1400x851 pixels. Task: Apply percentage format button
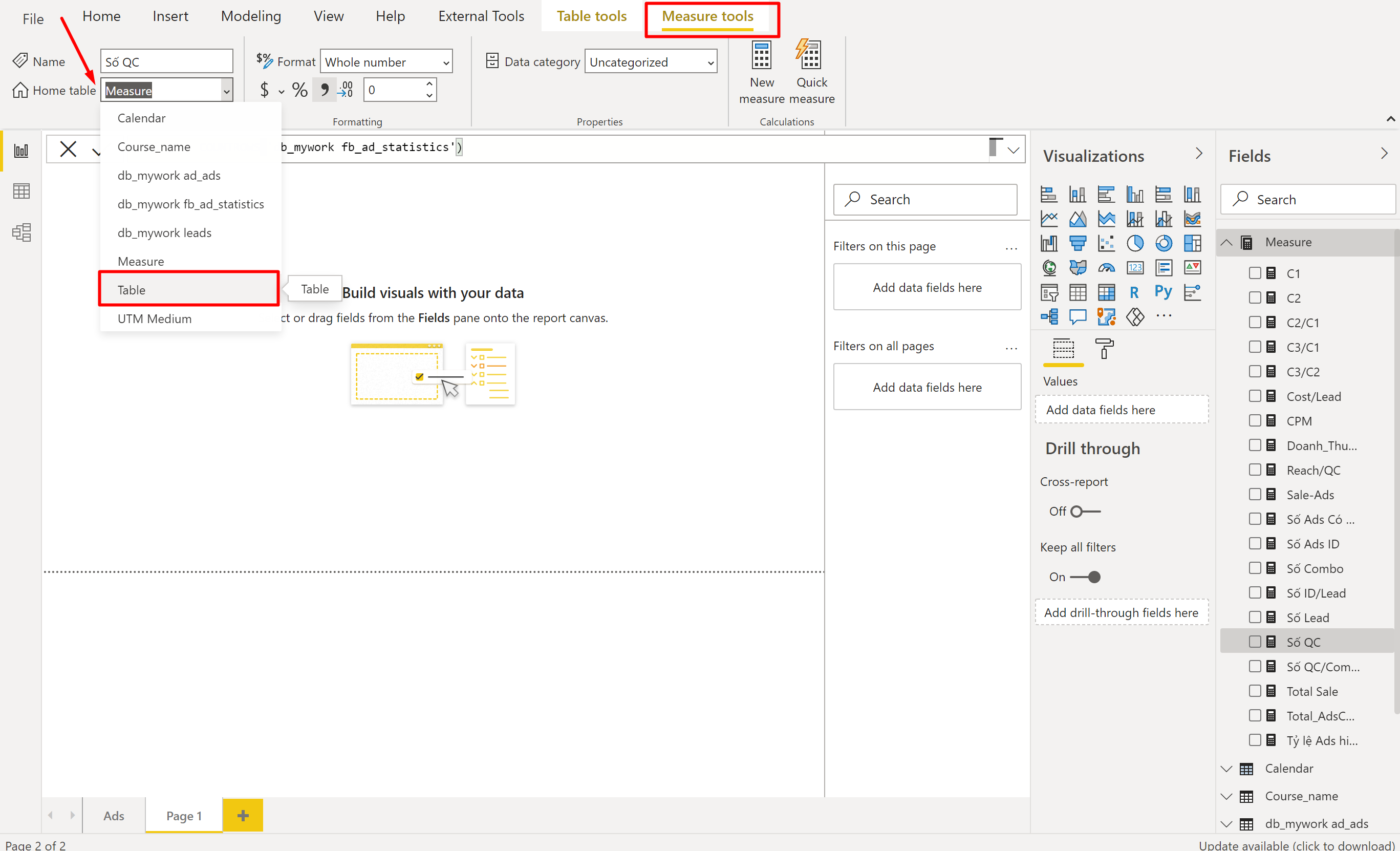pyautogui.click(x=299, y=90)
